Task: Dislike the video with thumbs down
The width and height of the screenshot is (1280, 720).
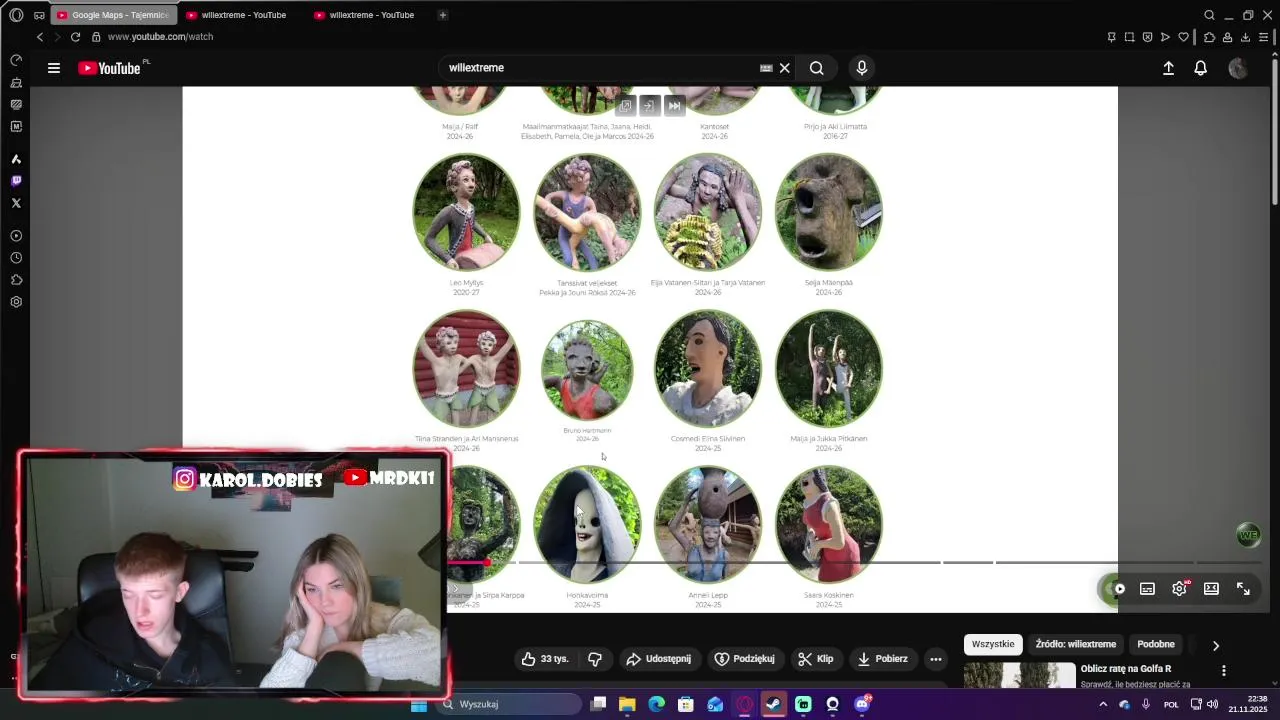Action: coord(595,659)
